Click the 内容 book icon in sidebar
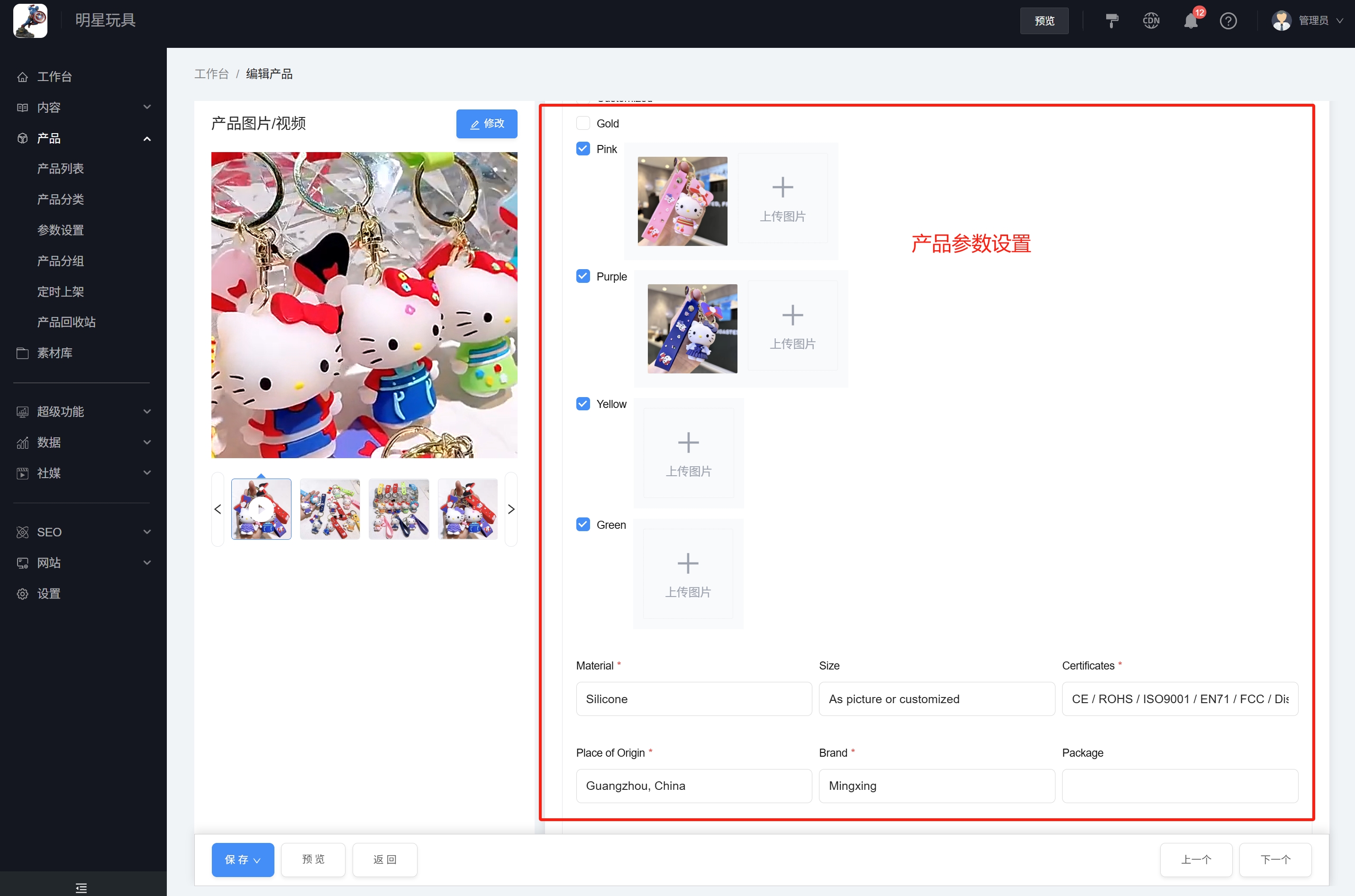1355x896 pixels. [x=22, y=108]
